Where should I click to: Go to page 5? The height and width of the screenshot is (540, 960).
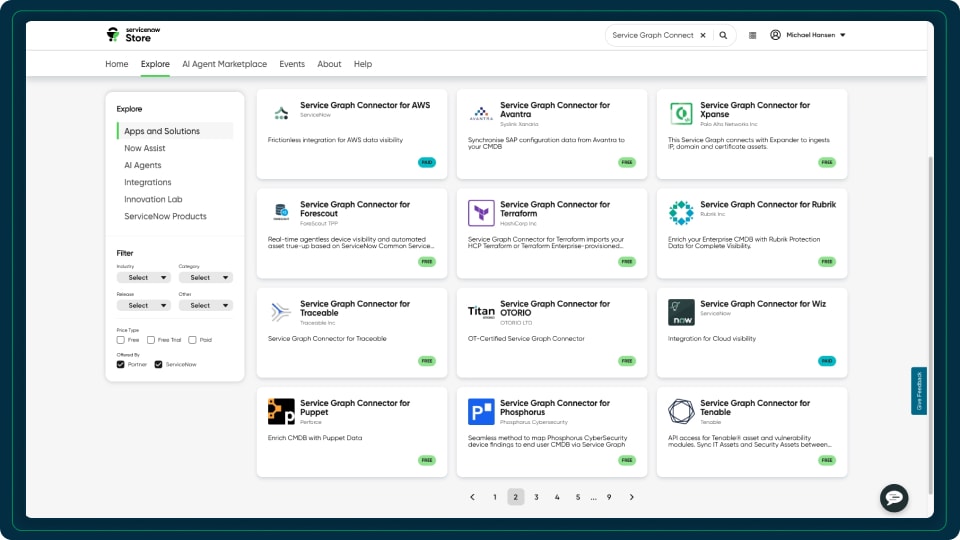577,497
